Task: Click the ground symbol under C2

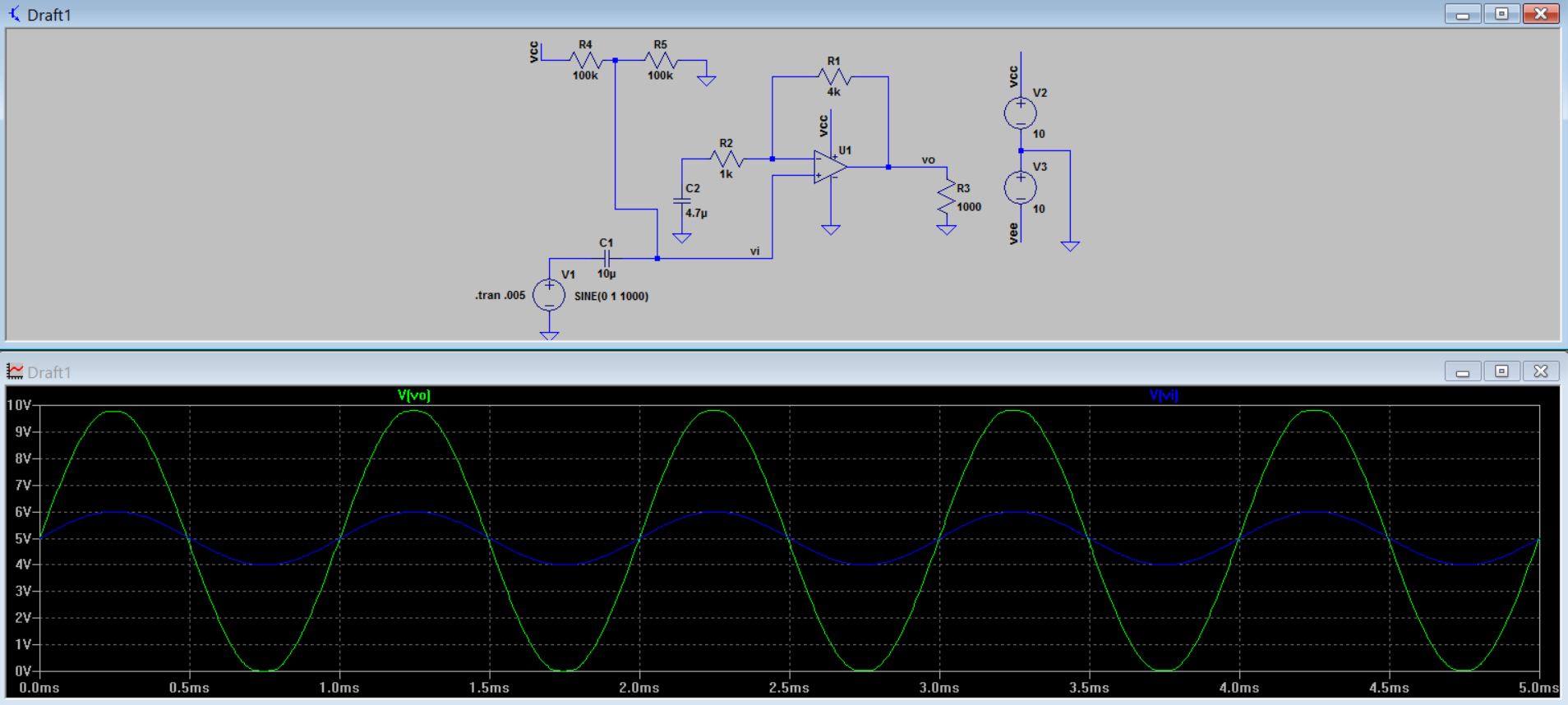Action: [682, 237]
